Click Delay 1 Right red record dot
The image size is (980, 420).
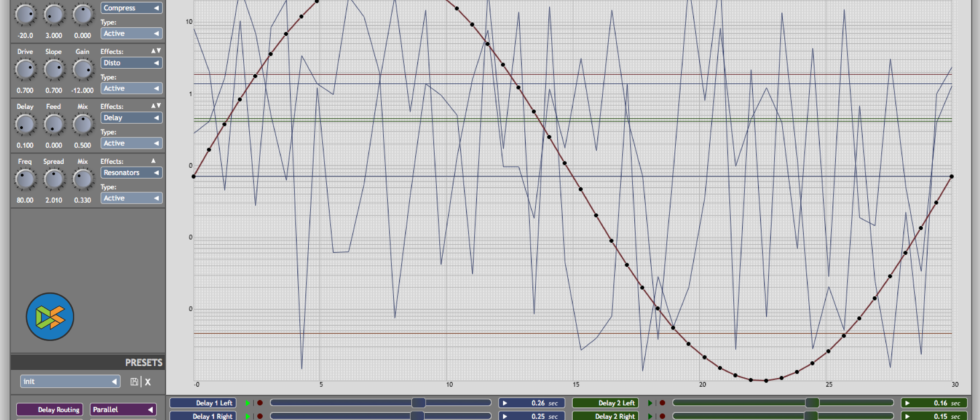[x=259, y=416]
